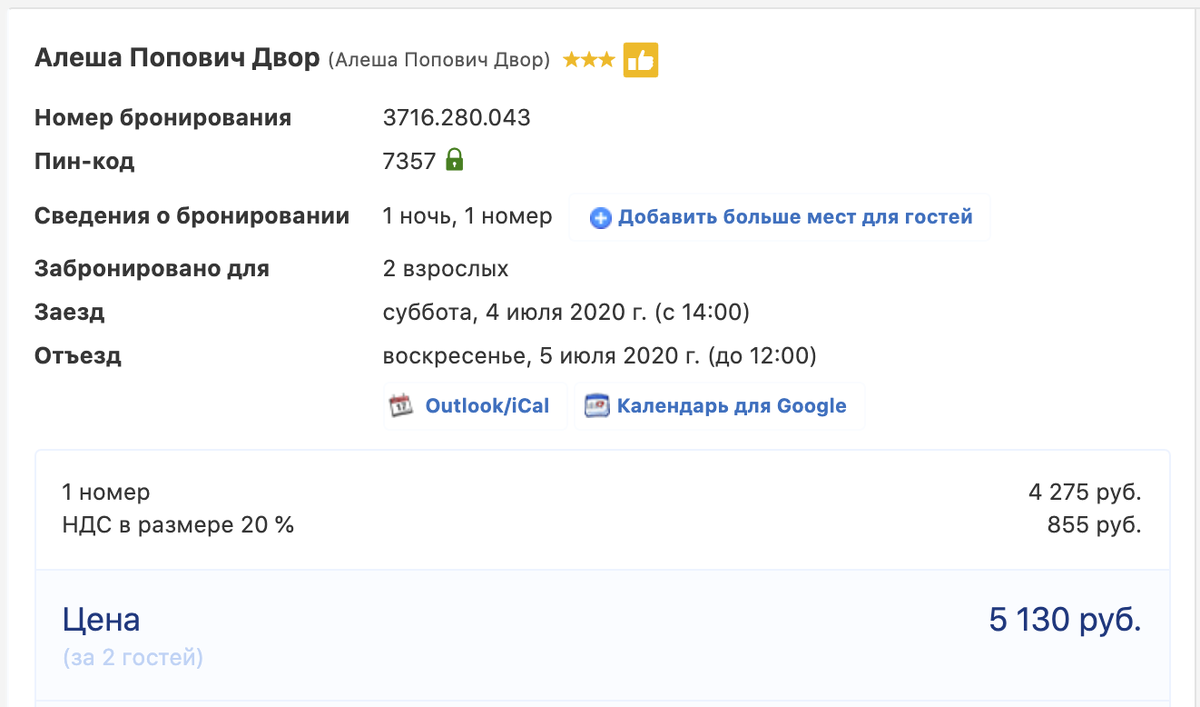Click the three-star hotel rating
Image resolution: width=1200 pixels, height=707 pixels.
pyautogui.click(x=588, y=60)
